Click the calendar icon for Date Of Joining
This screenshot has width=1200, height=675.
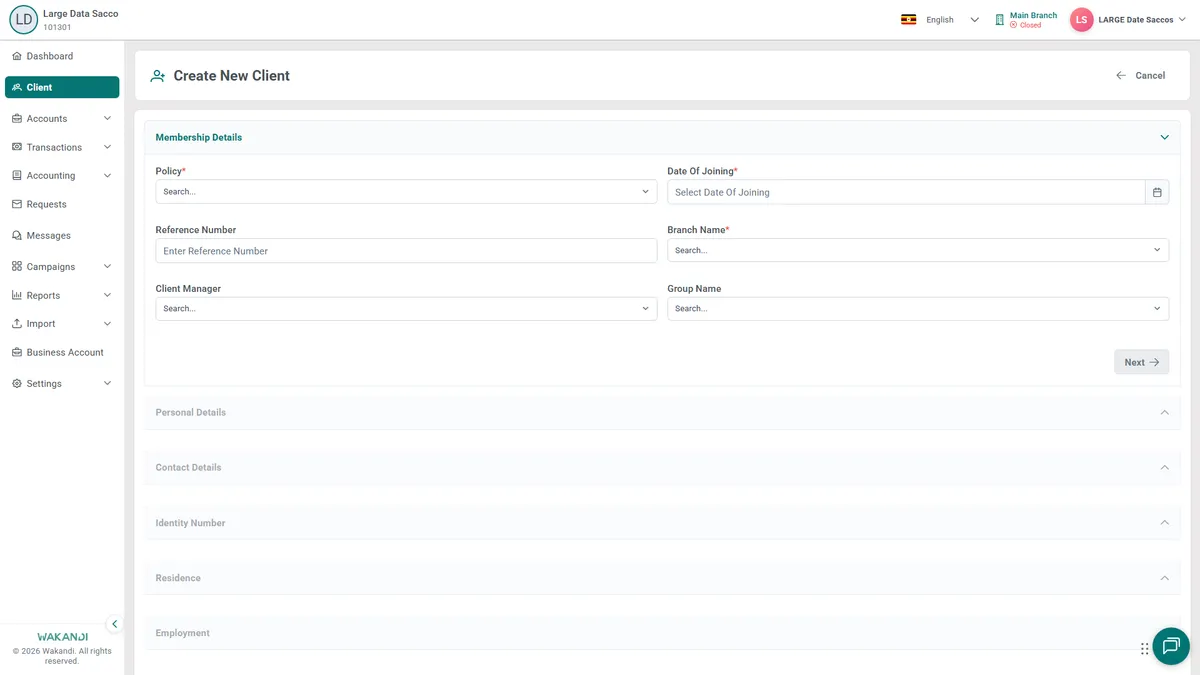[x=1157, y=192]
